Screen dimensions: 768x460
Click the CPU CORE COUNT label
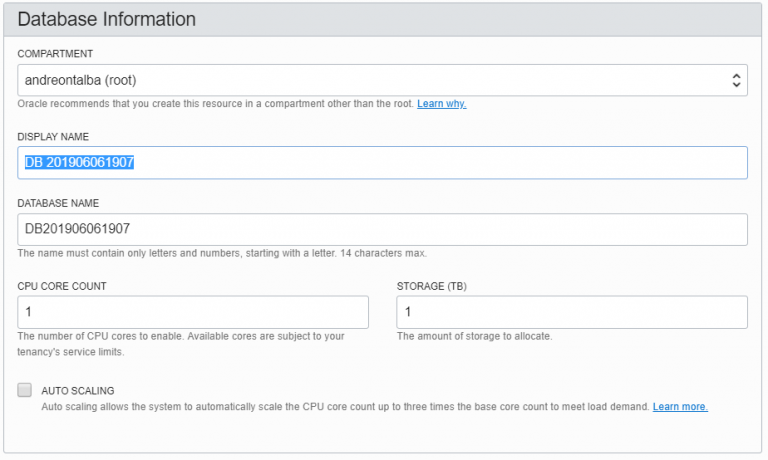[62, 286]
